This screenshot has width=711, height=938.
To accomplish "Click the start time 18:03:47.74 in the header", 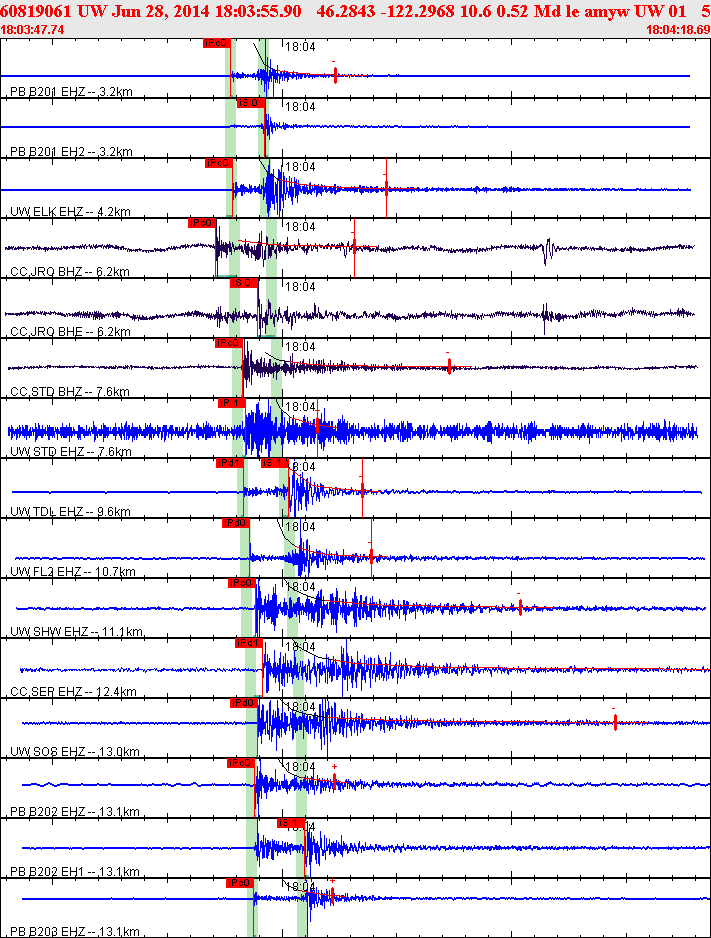I will click(x=32, y=30).
